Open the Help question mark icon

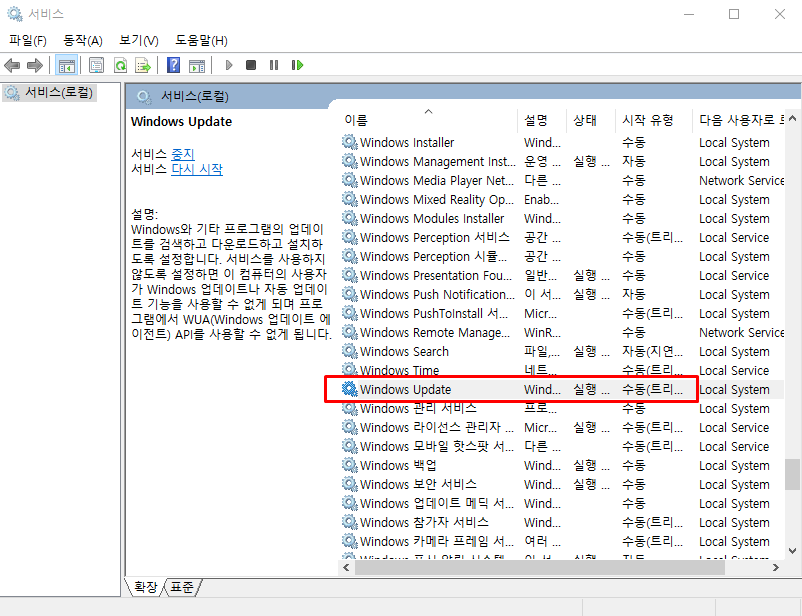(x=173, y=65)
